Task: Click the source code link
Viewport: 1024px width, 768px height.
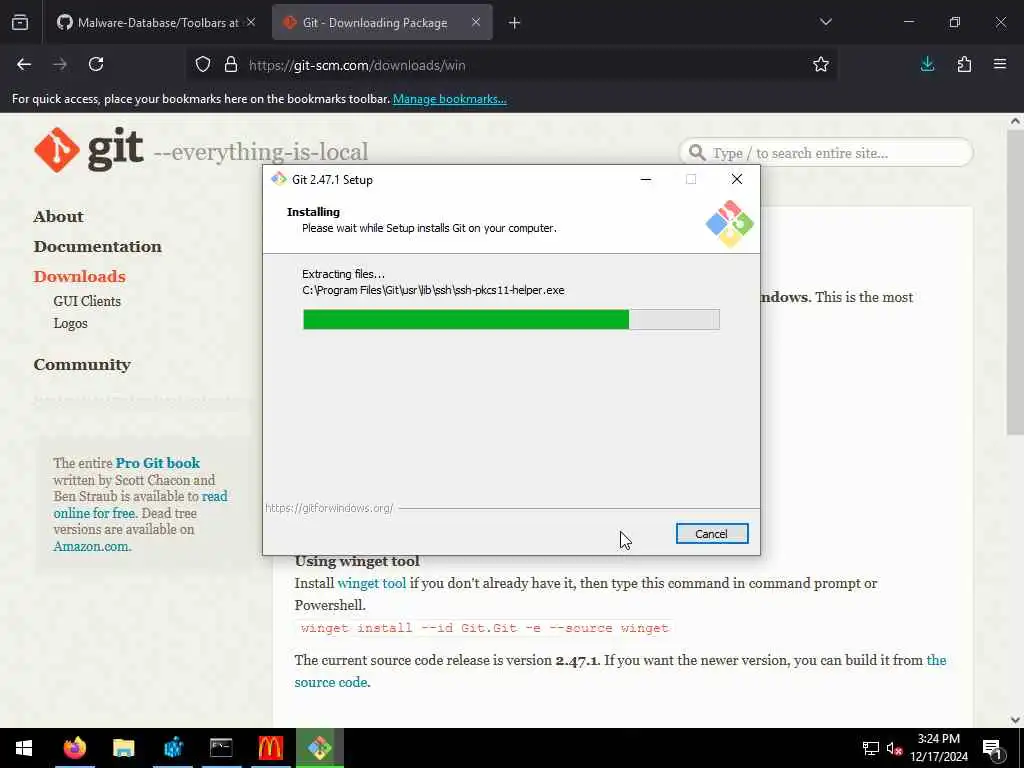Action: click(x=332, y=682)
